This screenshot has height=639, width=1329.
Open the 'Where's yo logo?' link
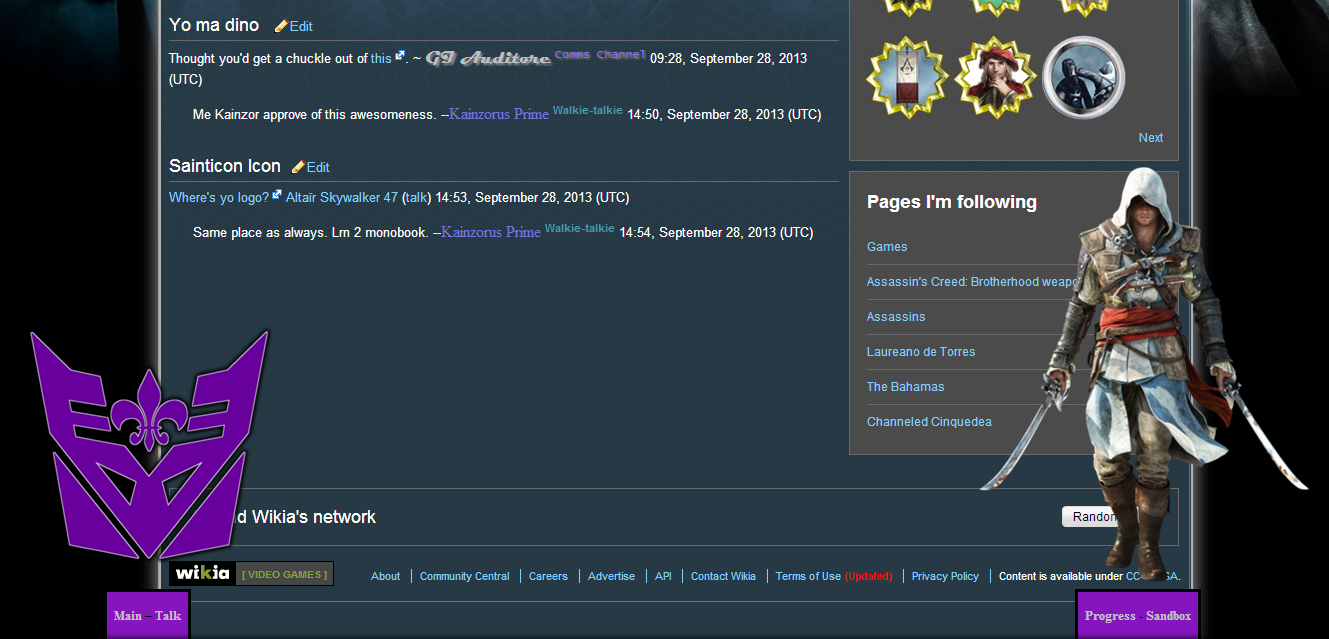pos(219,198)
